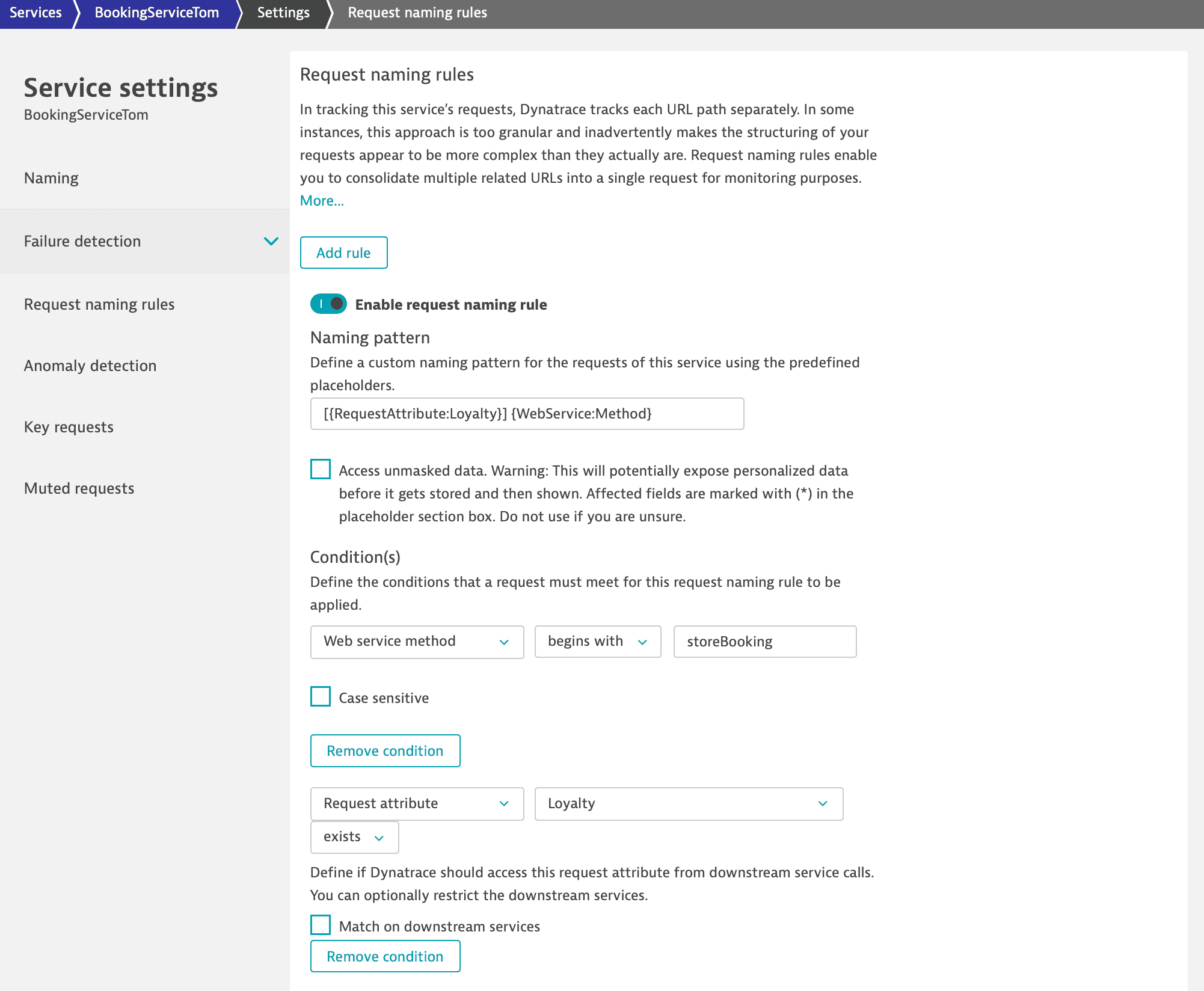The width and height of the screenshot is (1204, 991).
Task: Open the Loyalty attribute dropdown
Action: click(x=689, y=803)
